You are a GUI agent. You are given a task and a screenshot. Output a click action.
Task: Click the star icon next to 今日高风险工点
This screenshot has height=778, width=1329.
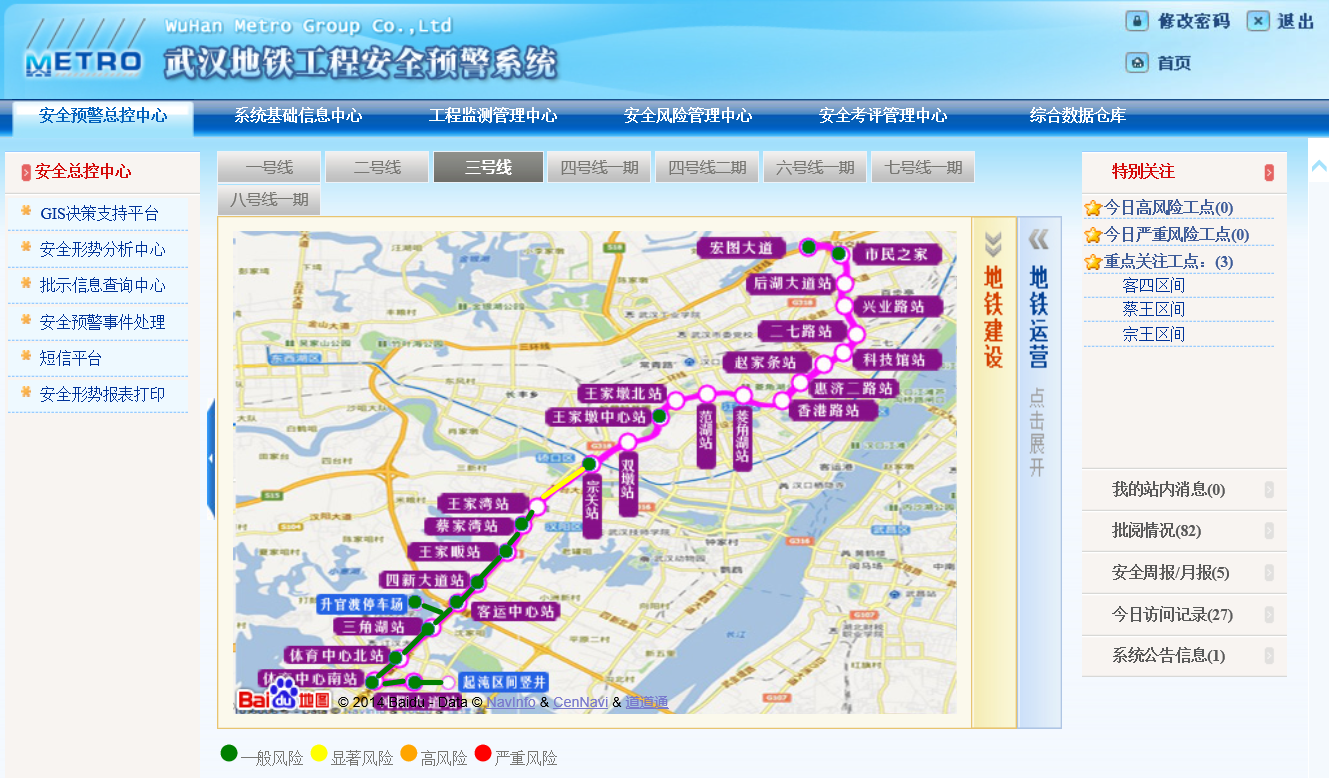coord(1093,208)
